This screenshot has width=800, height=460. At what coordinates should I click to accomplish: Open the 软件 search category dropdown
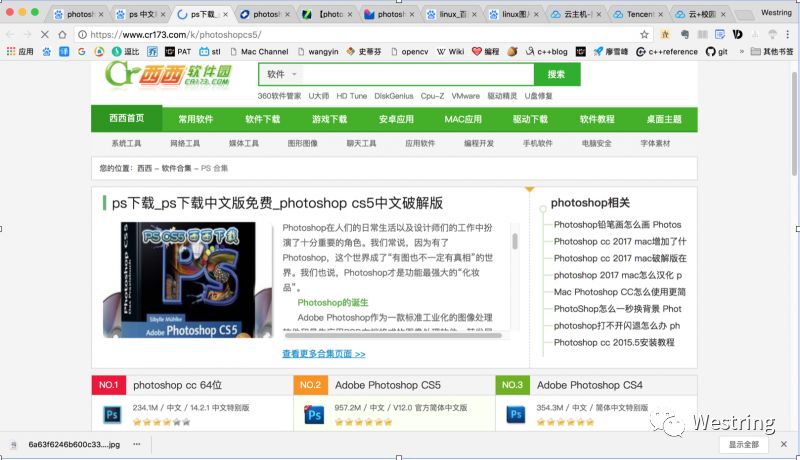pyautogui.click(x=281, y=74)
